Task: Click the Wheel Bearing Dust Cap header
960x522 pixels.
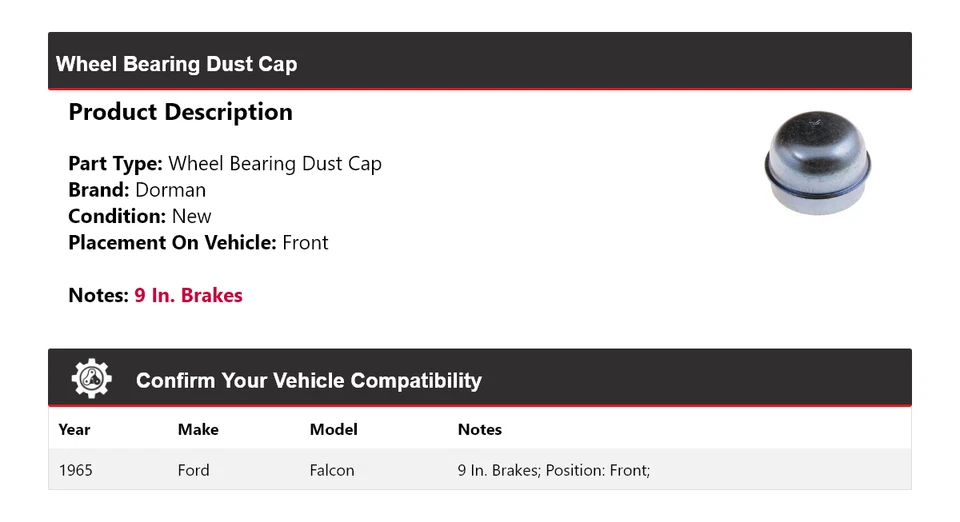Action: tap(176, 64)
